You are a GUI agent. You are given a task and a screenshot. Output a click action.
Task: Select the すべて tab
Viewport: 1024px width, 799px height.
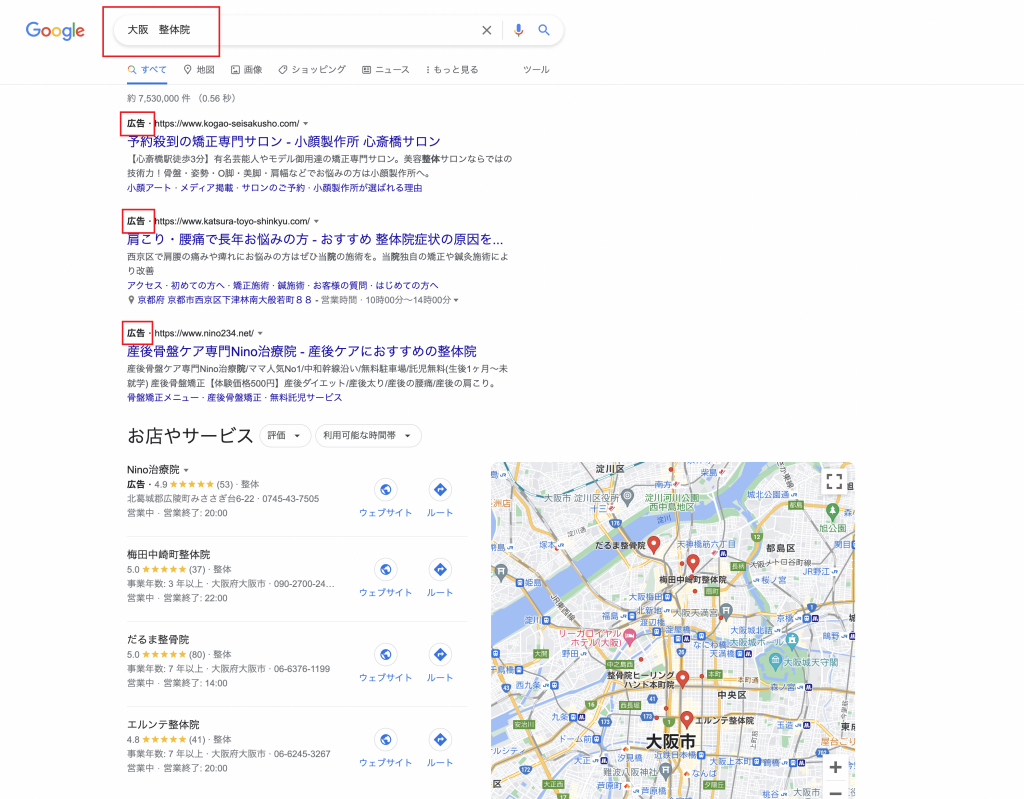147,69
